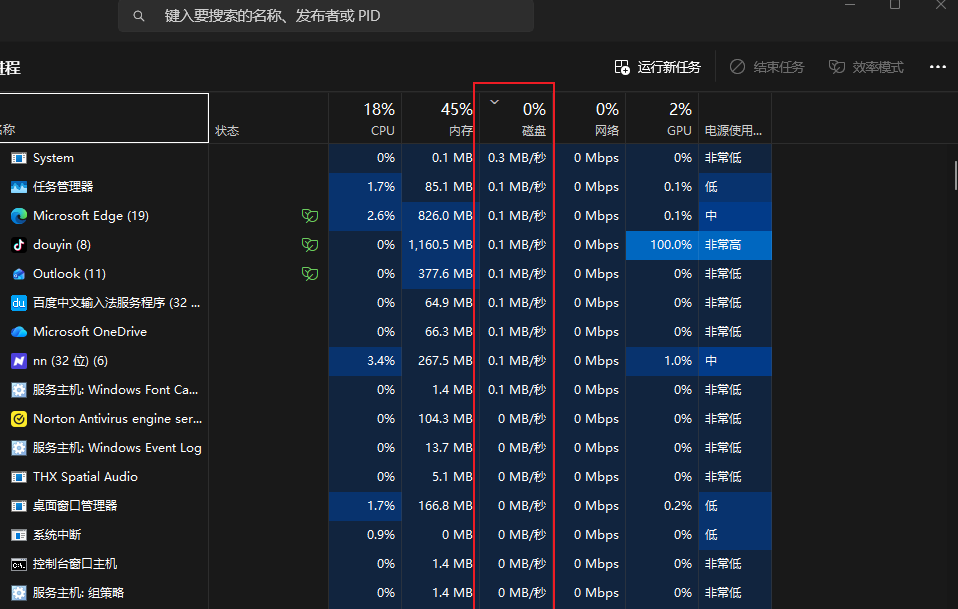Click the 效率模式 toolbar button

point(866,67)
